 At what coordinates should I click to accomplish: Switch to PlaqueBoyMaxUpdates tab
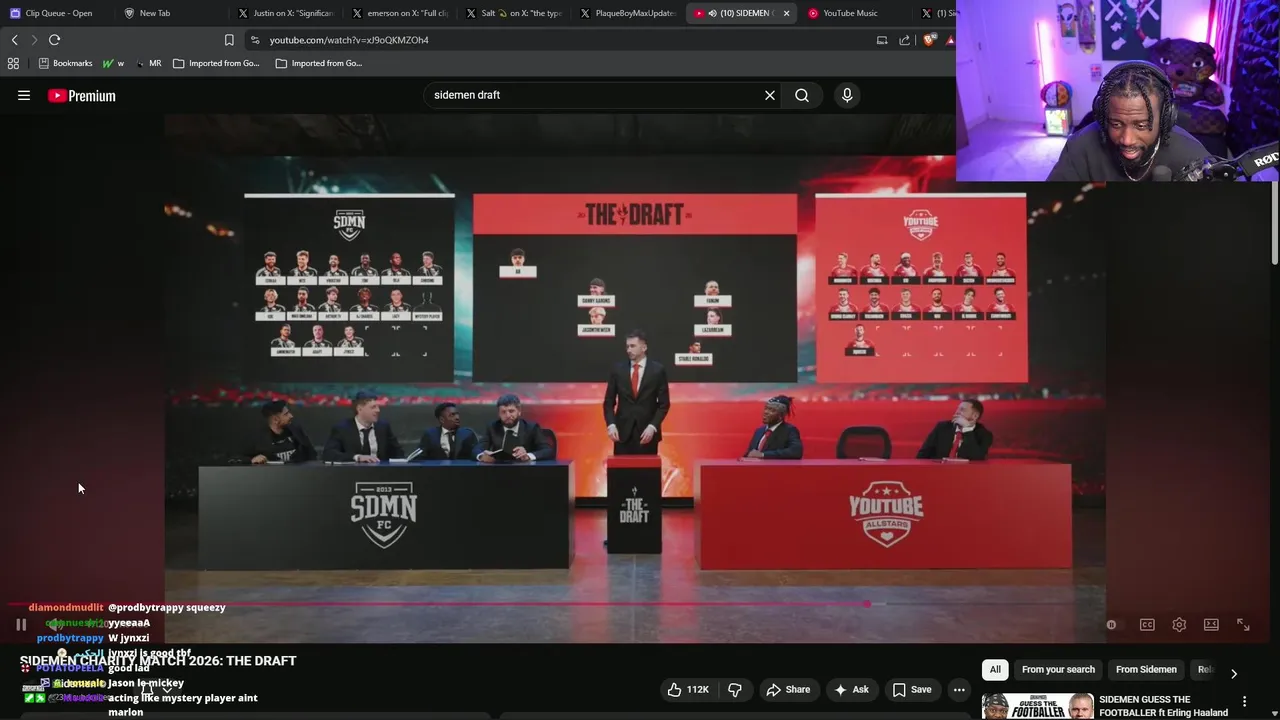628,13
